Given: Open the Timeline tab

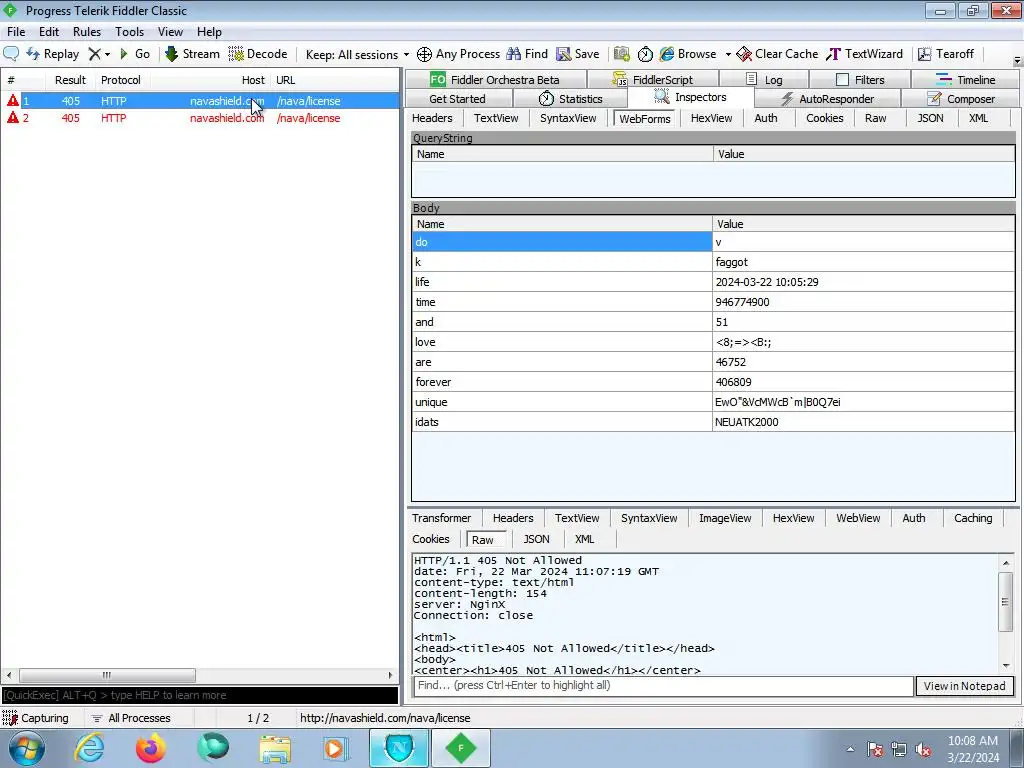Looking at the screenshot, I should pos(966,80).
